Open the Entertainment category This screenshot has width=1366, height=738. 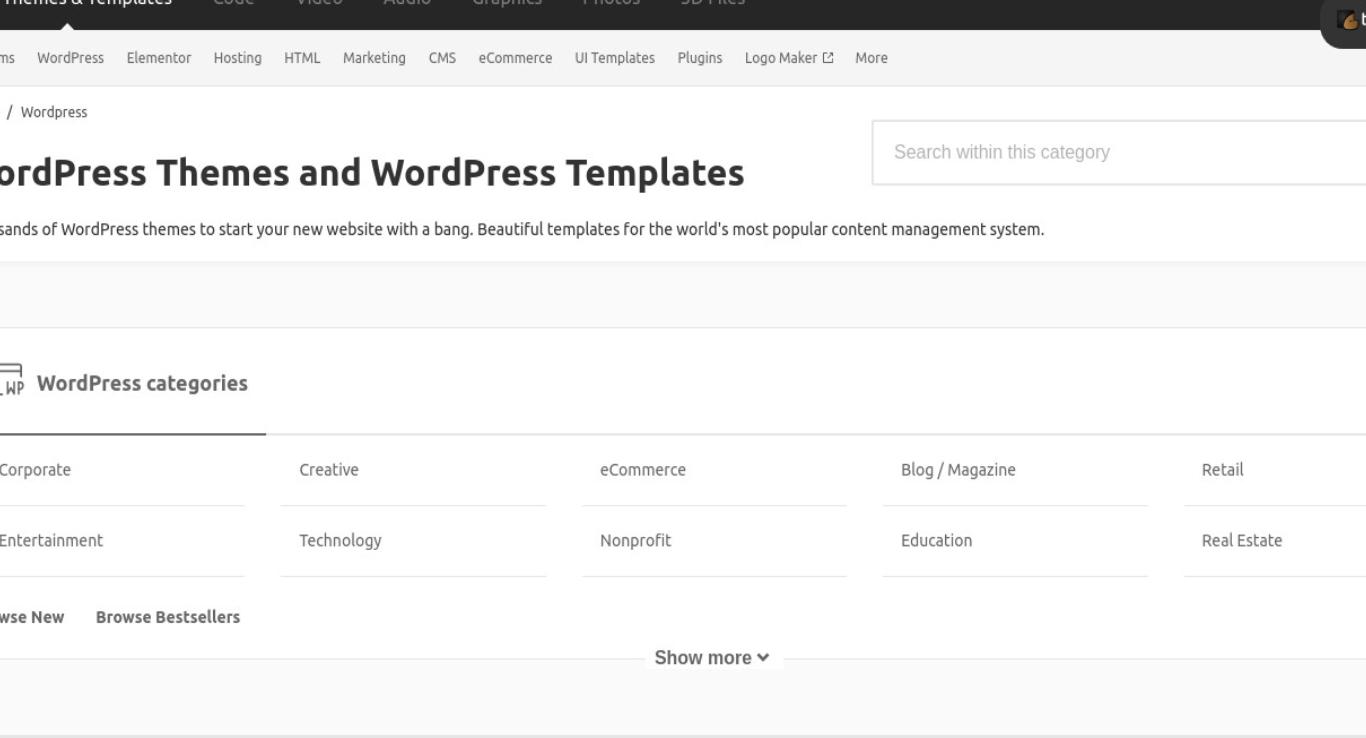[x=50, y=541]
